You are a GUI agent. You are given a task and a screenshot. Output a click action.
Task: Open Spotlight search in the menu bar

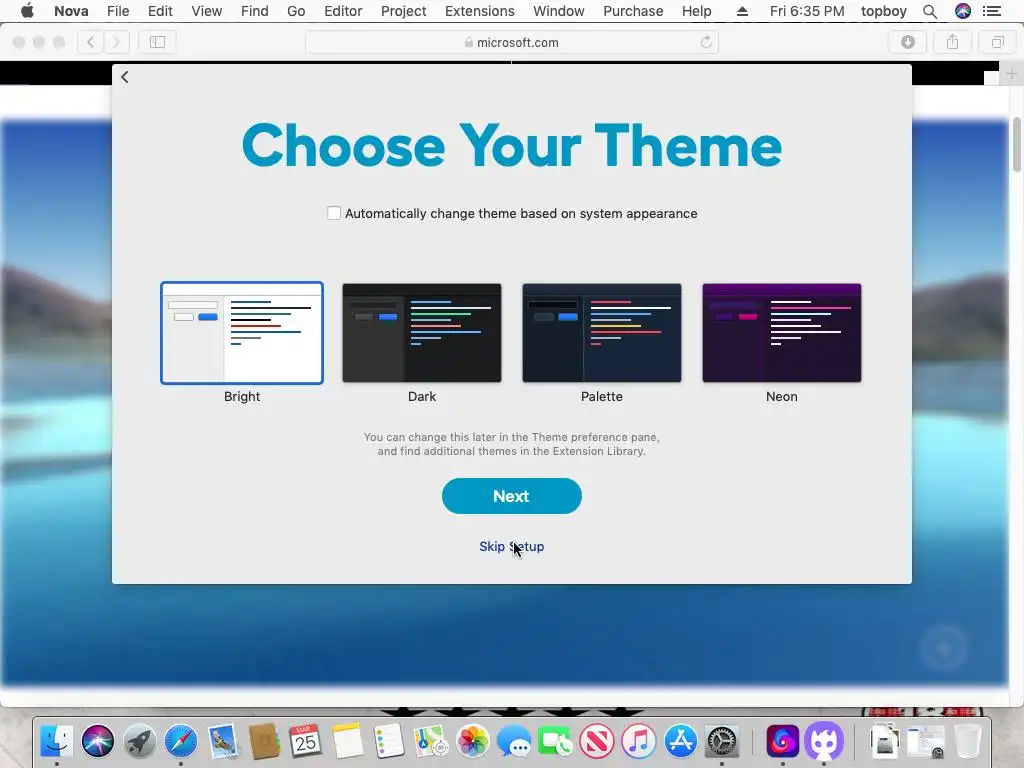929,11
